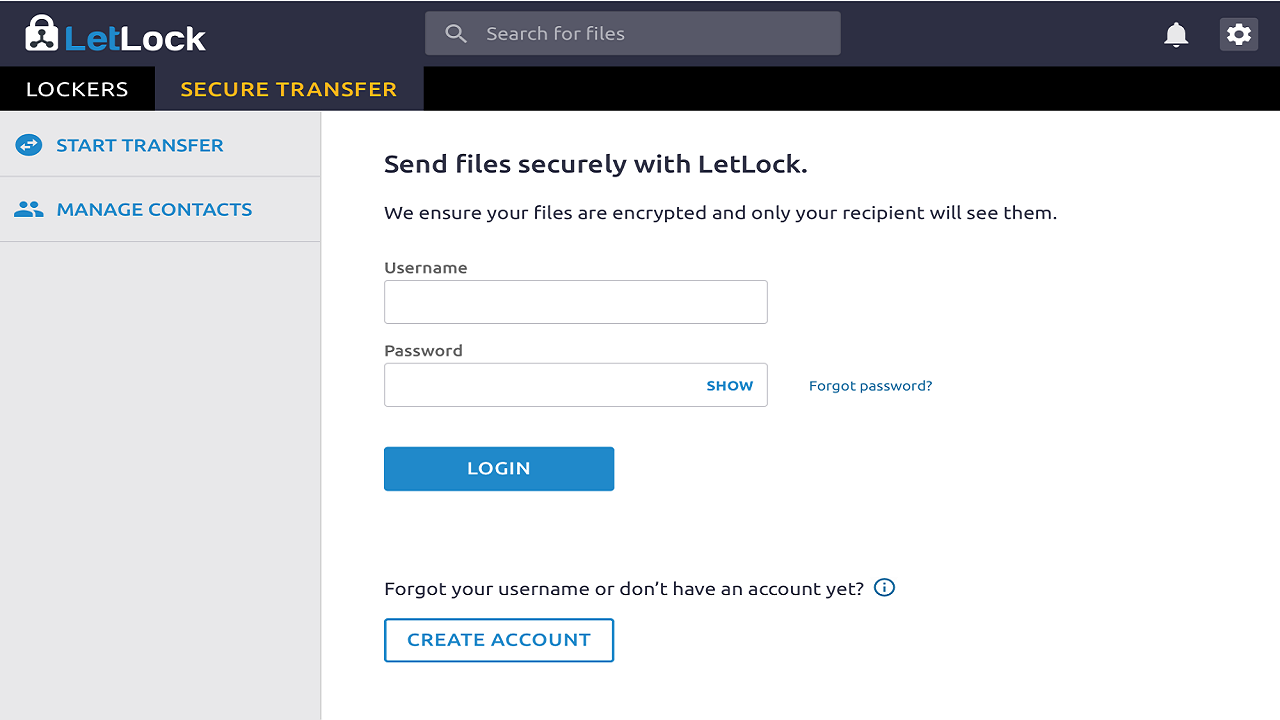Viewport: 1280px width, 720px height.
Task: Follow the Forgot password? link
Action: 871,386
